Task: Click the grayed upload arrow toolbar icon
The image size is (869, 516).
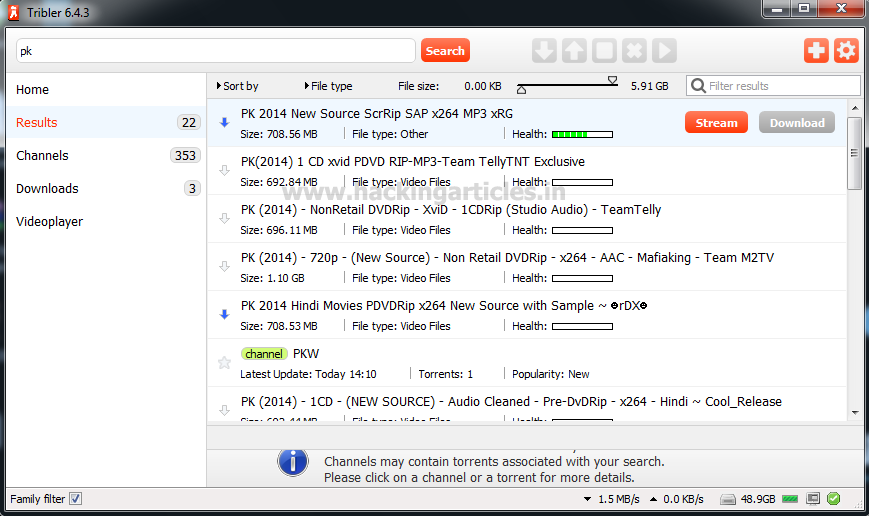Action: tap(574, 50)
